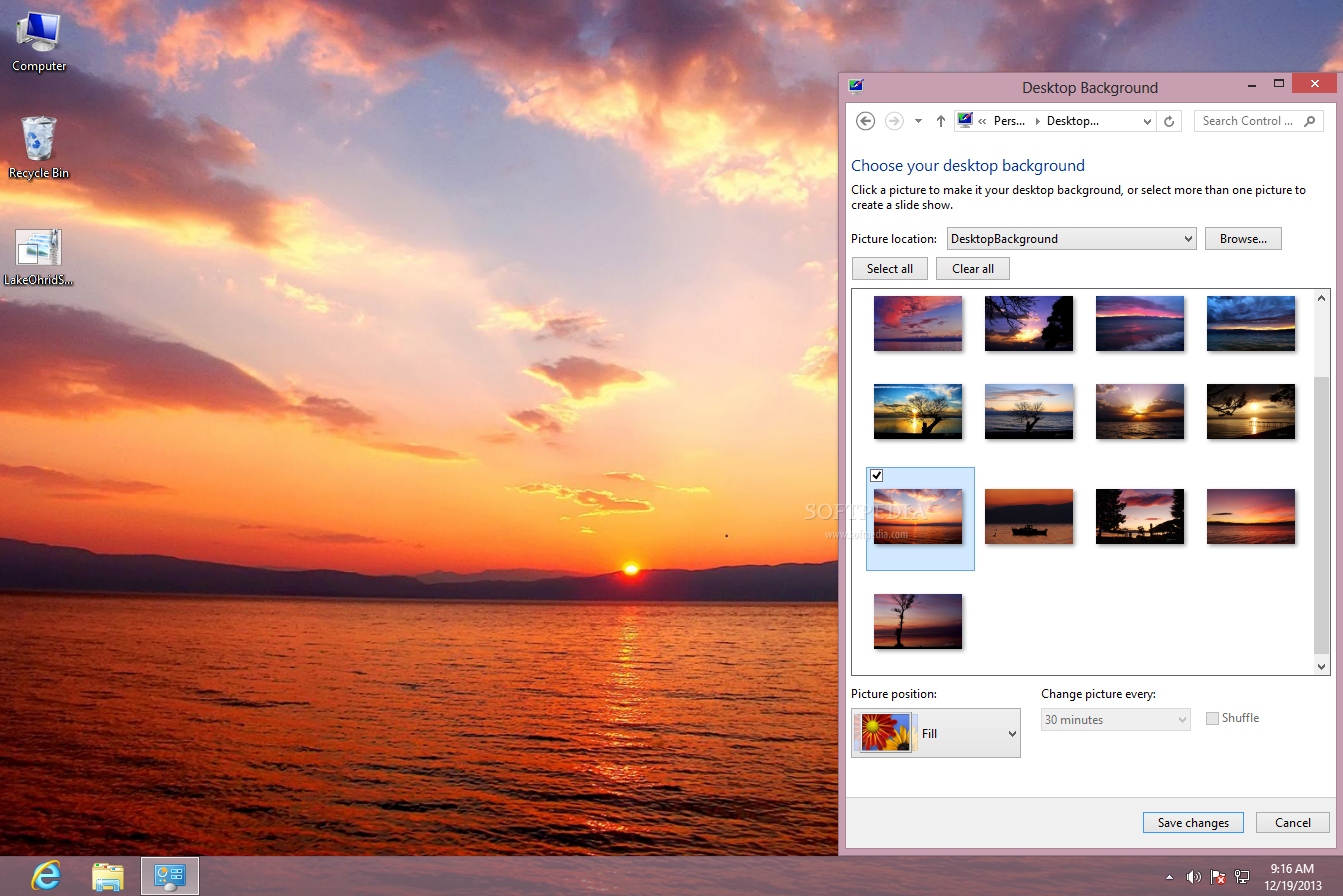Click the Clear all button
The width and height of the screenshot is (1343, 896).
coord(972,268)
